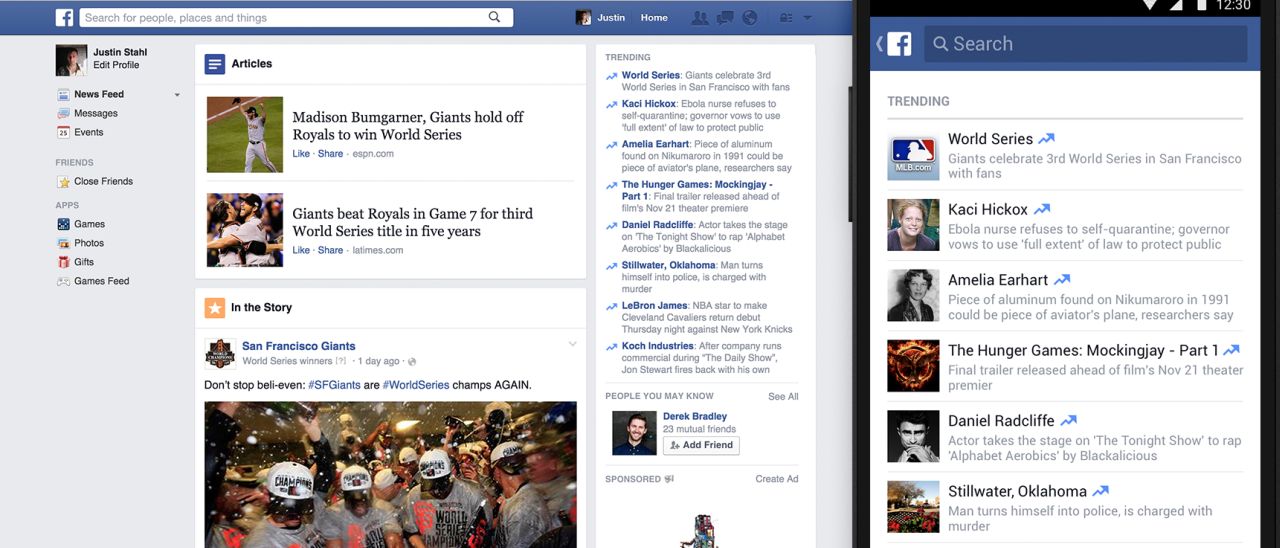Open Madison Bumgarner article thumbnail

pyautogui.click(x=245, y=134)
